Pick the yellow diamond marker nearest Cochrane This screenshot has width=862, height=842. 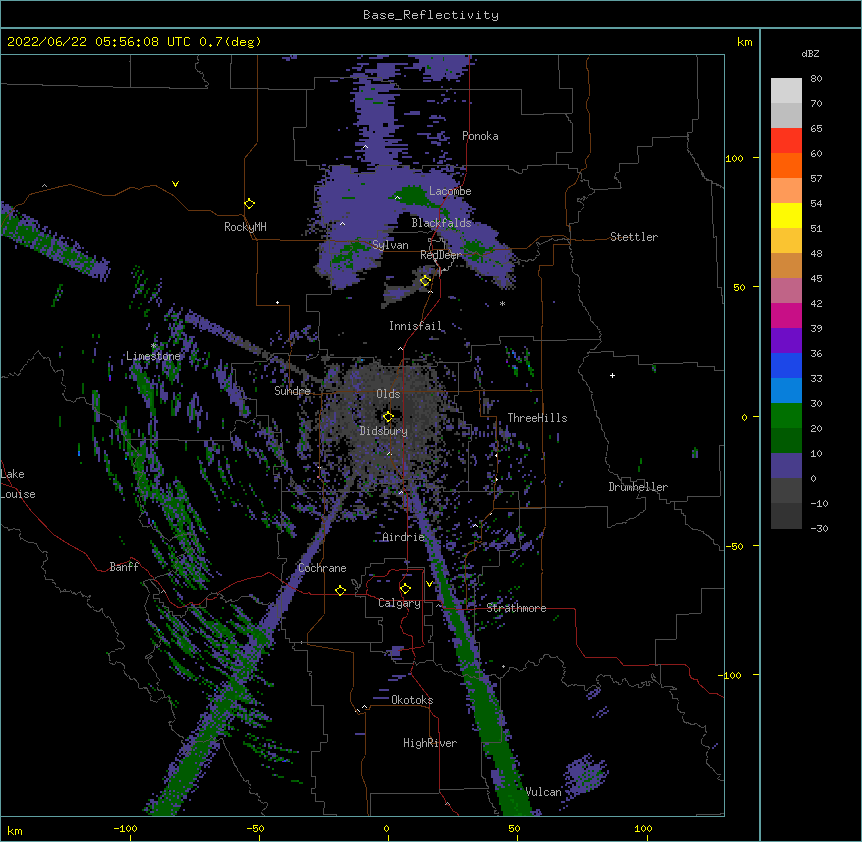coord(340,590)
